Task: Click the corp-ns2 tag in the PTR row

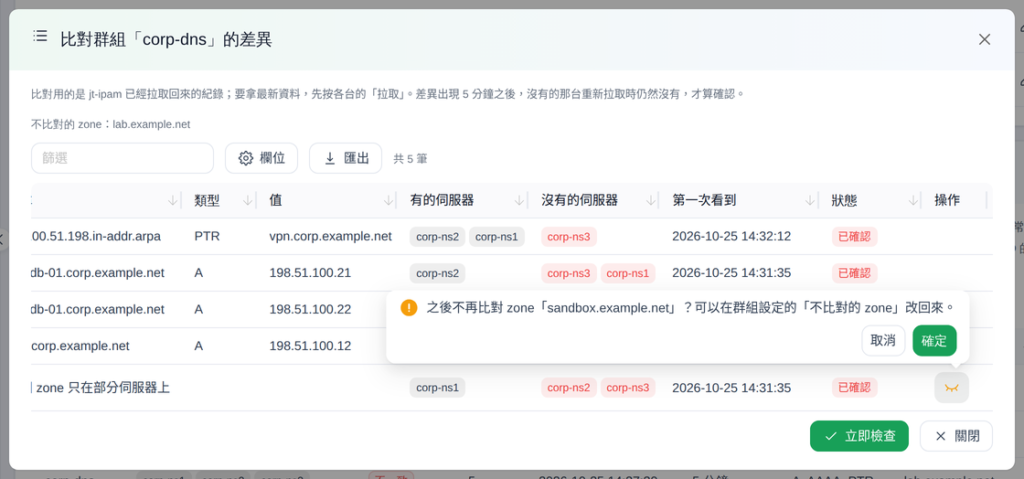Action: tap(438, 237)
